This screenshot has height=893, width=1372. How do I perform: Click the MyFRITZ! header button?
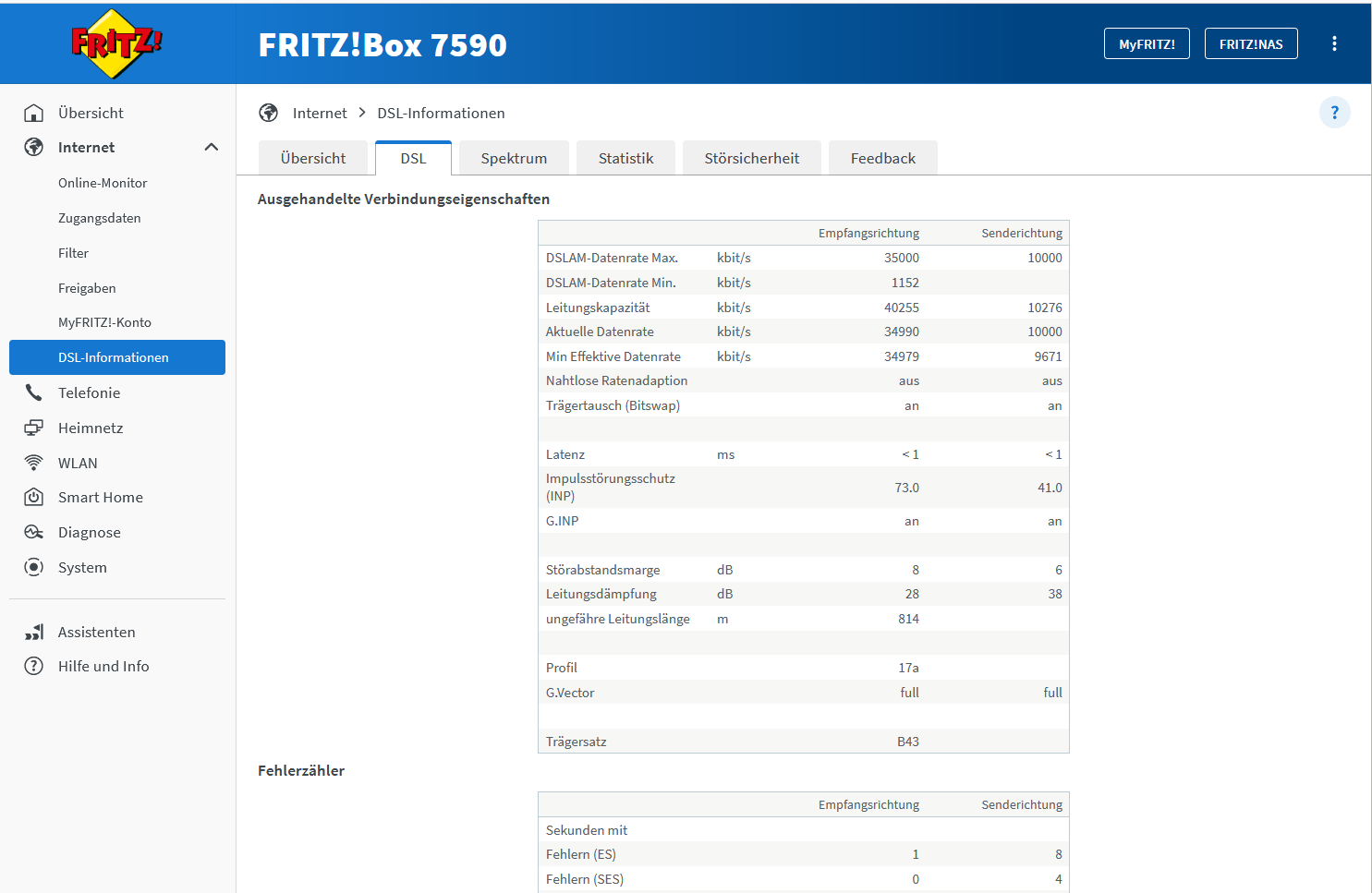click(x=1147, y=43)
